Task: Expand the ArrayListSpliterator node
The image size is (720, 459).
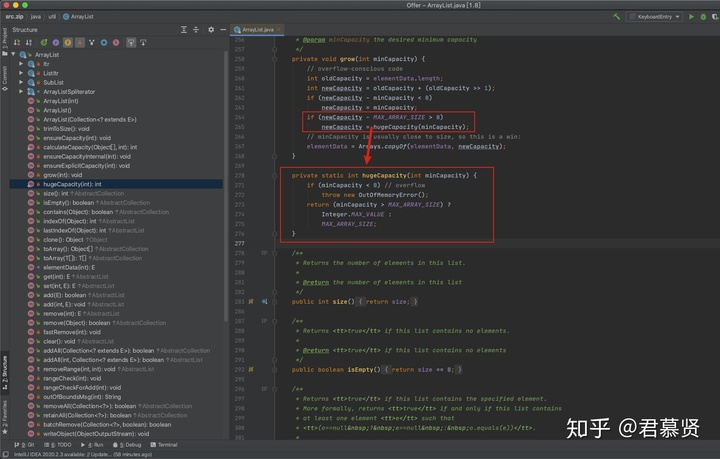Action: click(x=21, y=91)
